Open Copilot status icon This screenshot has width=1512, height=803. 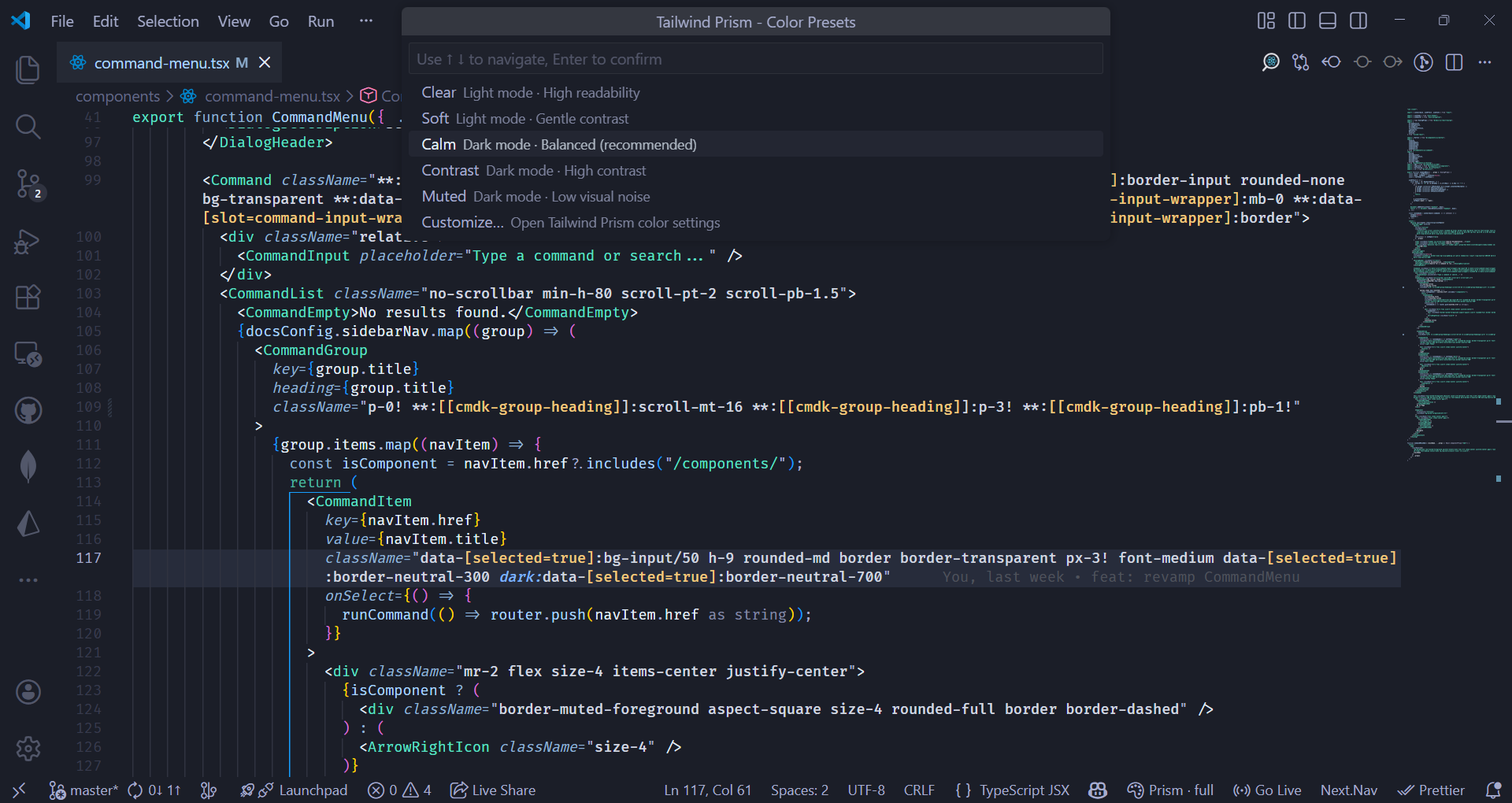1098,790
